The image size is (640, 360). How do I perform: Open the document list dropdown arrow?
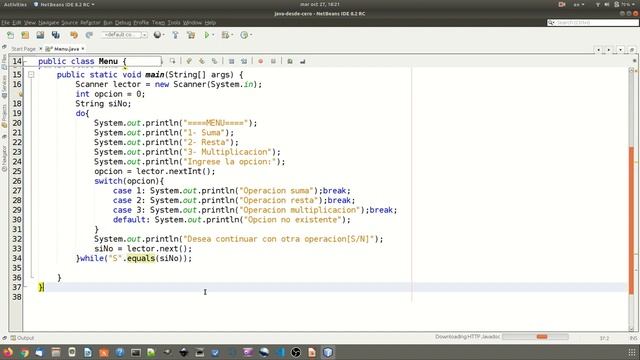[x=620, y=50]
